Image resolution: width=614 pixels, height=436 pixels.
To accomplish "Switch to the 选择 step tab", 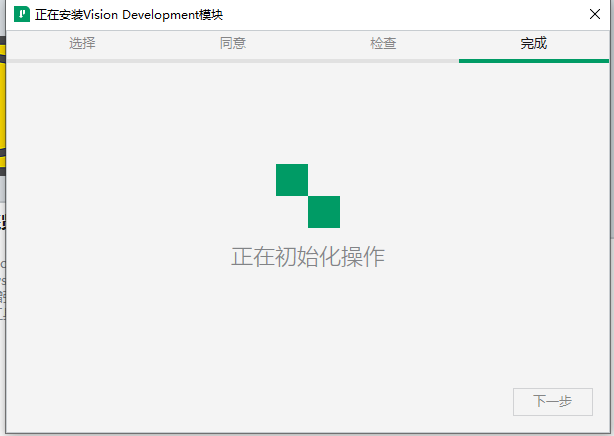I will pyautogui.click(x=82, y=43).
